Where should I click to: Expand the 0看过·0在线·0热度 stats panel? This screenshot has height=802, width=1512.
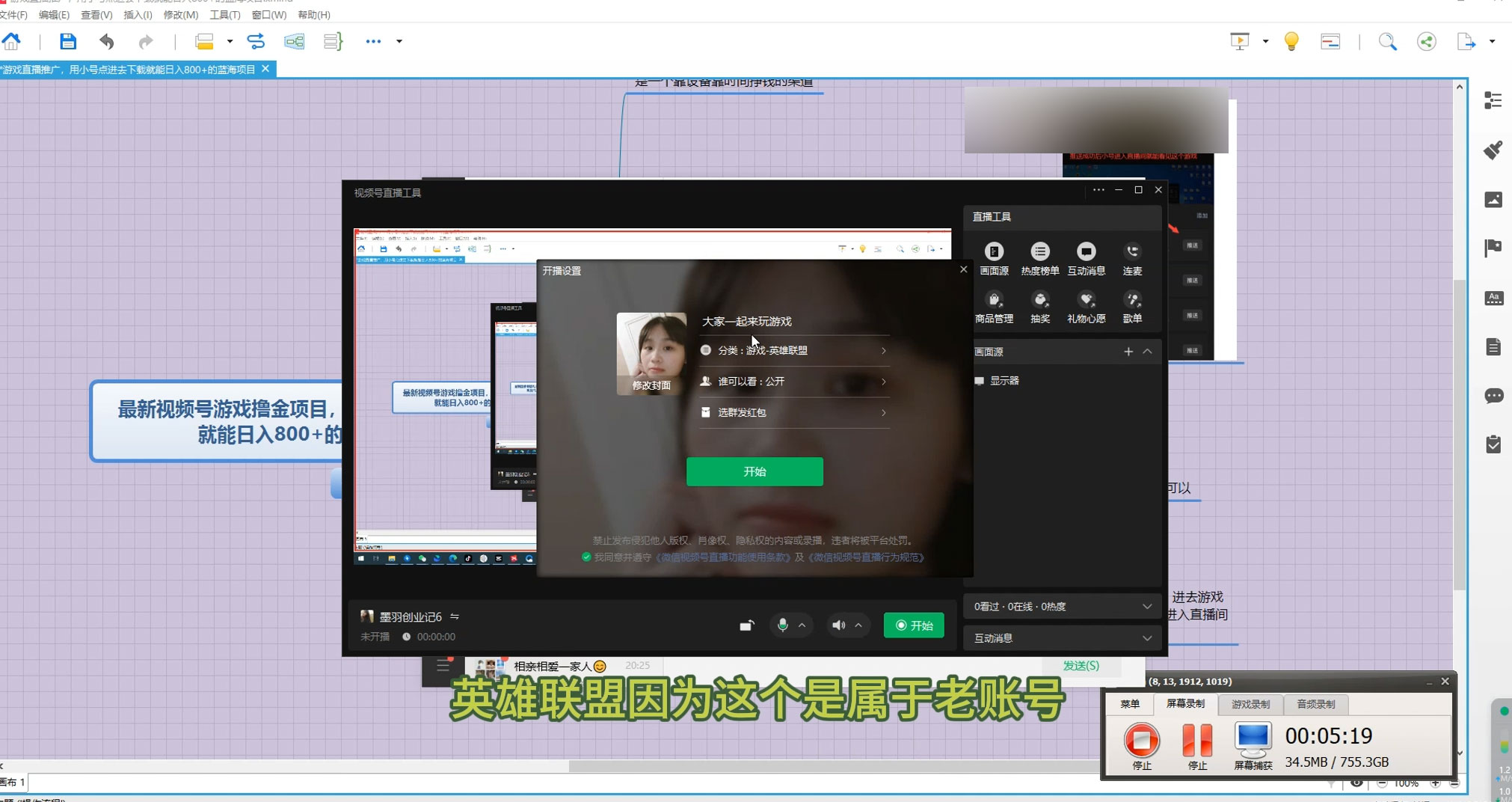pos(1146,607)
